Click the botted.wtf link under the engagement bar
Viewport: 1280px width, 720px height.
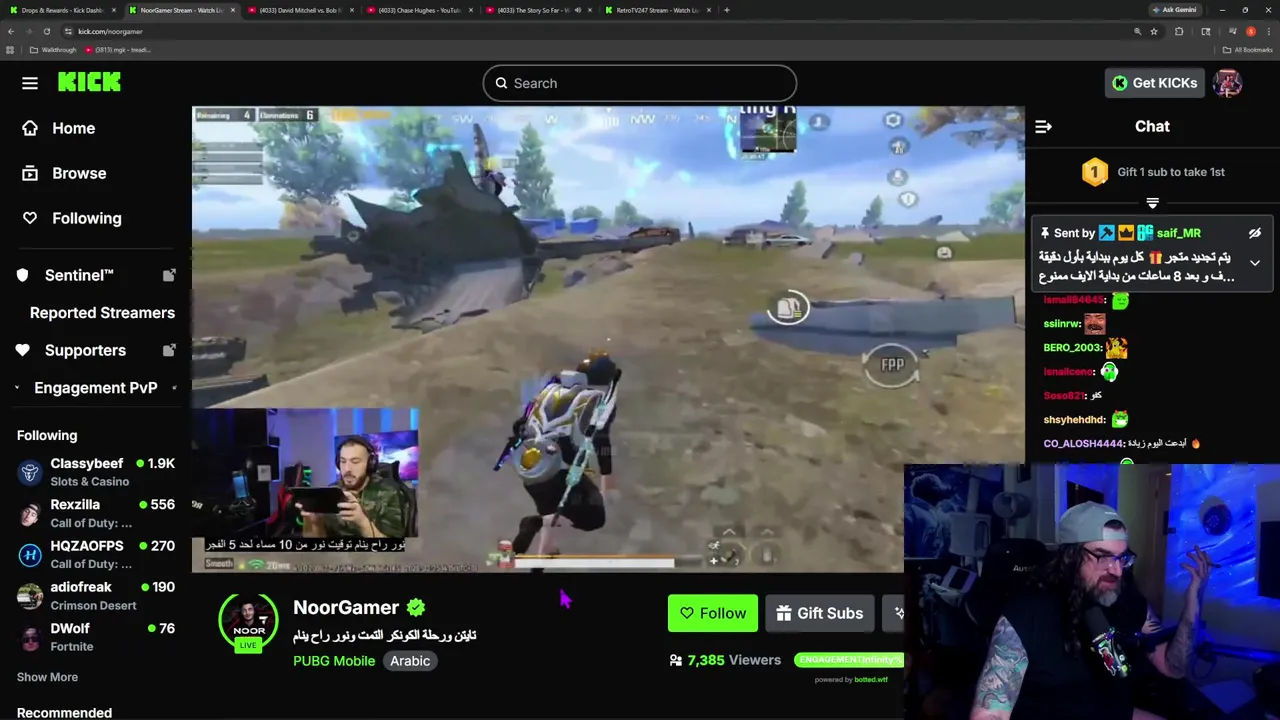click(870, 680)
